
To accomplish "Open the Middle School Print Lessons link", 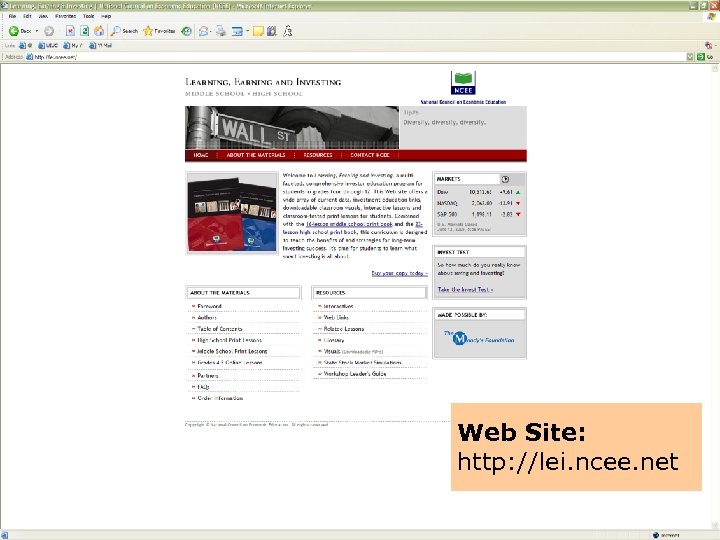I will click(232, 351).
